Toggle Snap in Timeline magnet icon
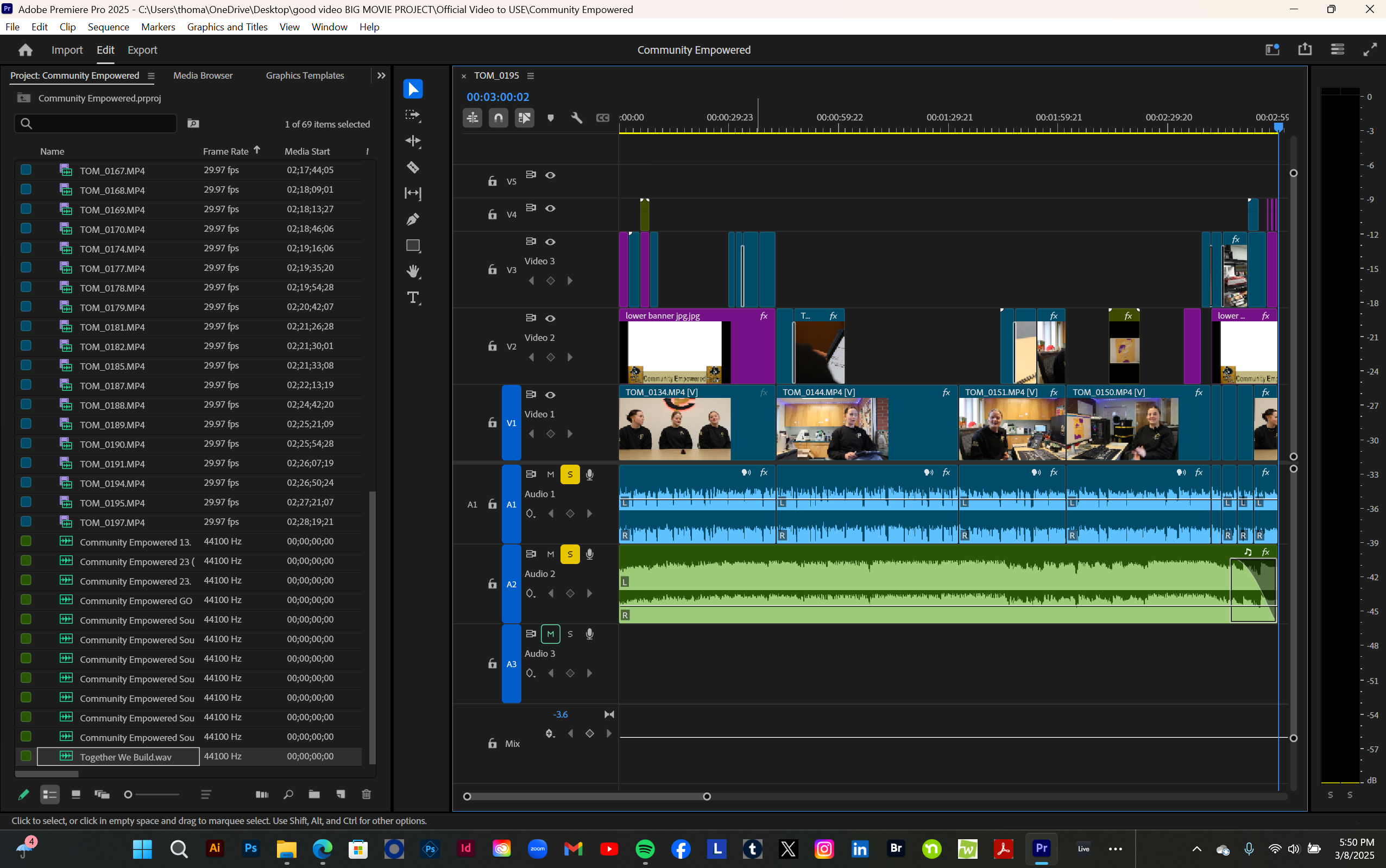Viewport: 1386px width, 868px height. coord(498,118)
